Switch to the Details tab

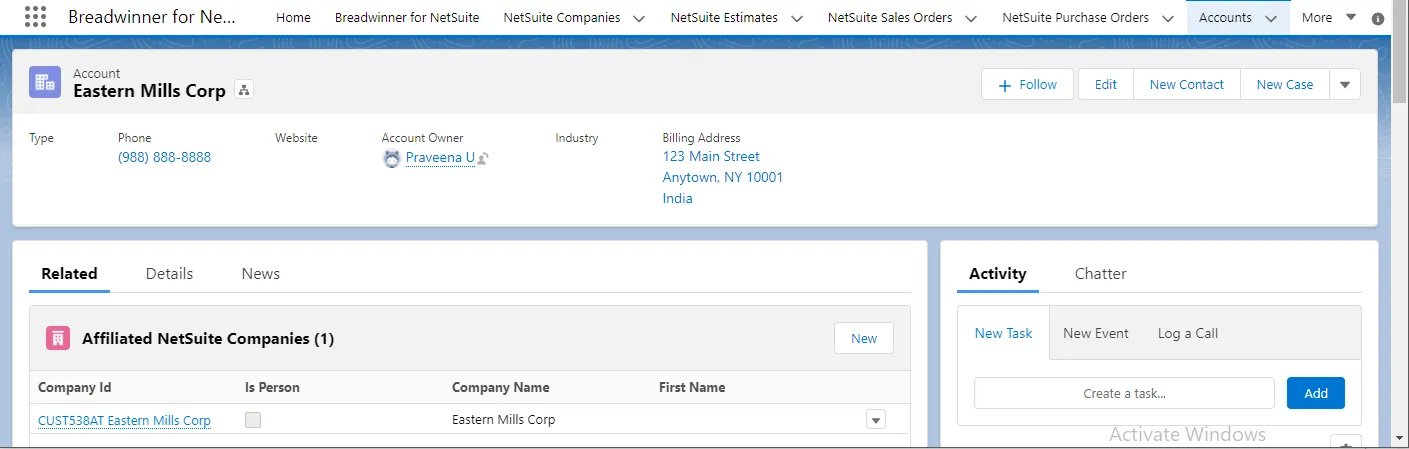[169, 273]
